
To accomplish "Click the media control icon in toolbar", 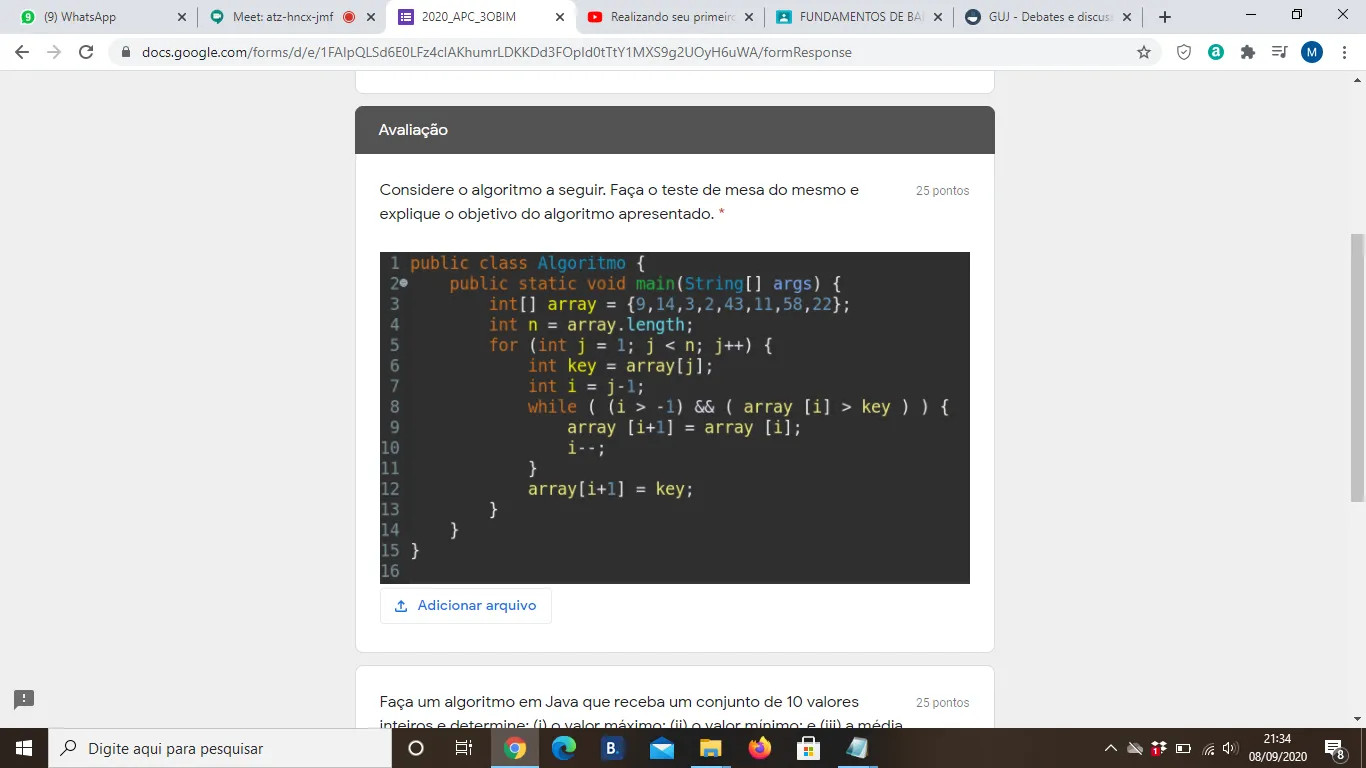I will pos(1279,52).
